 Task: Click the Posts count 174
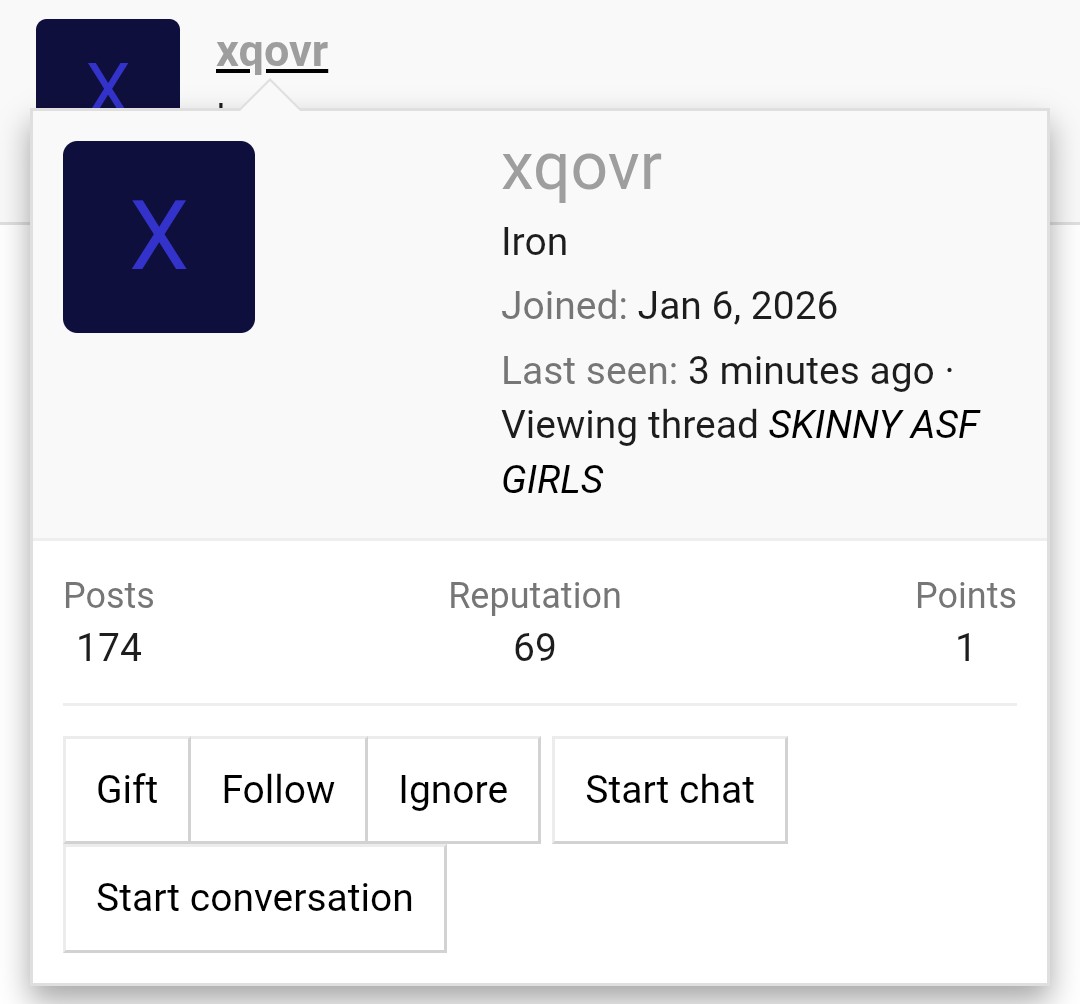[x=108, y=648]
